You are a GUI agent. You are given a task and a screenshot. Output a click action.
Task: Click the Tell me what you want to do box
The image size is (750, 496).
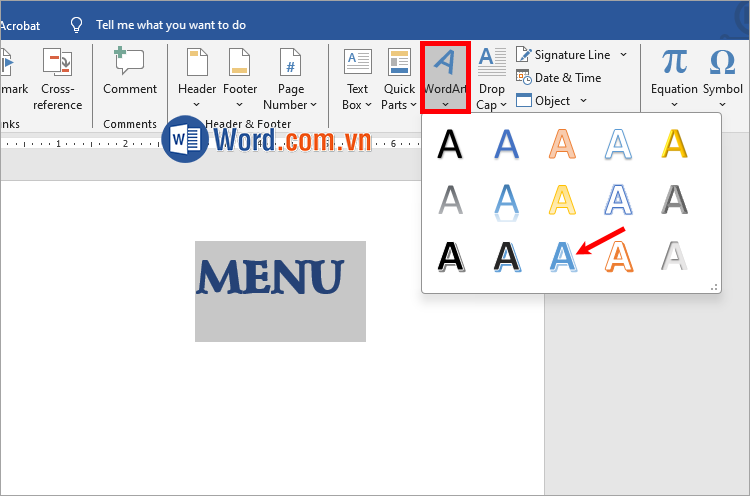(x=171, y=25)
